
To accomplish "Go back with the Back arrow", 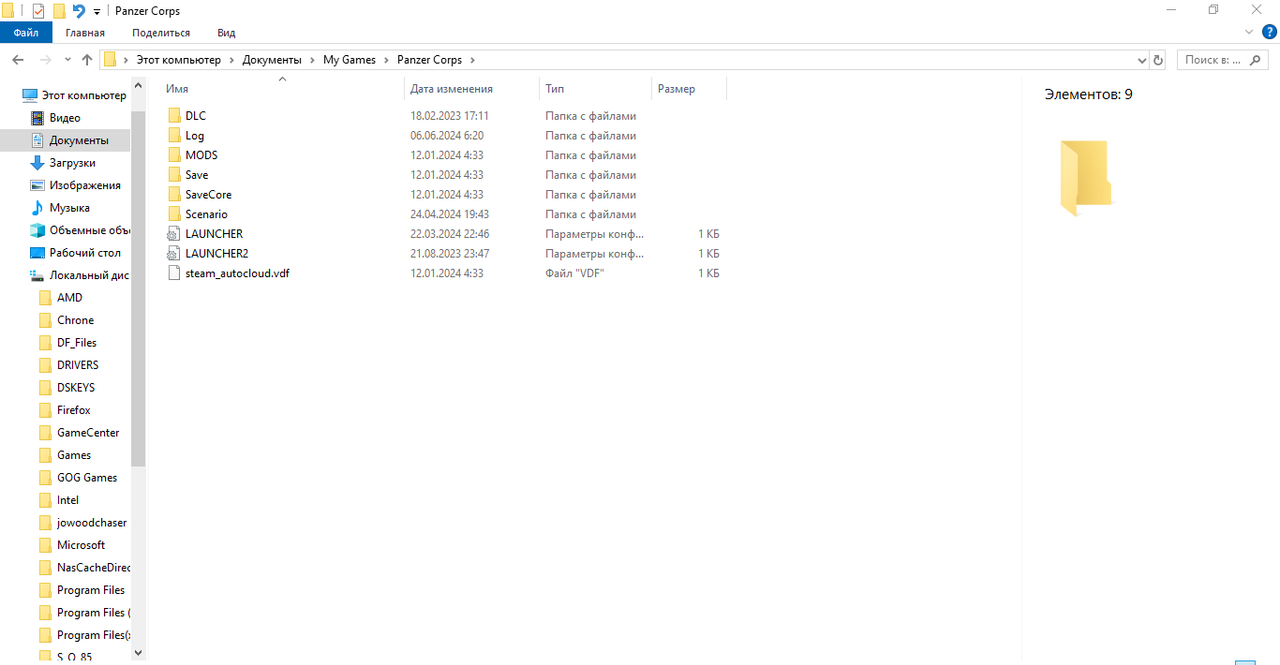I will [17, 60].
